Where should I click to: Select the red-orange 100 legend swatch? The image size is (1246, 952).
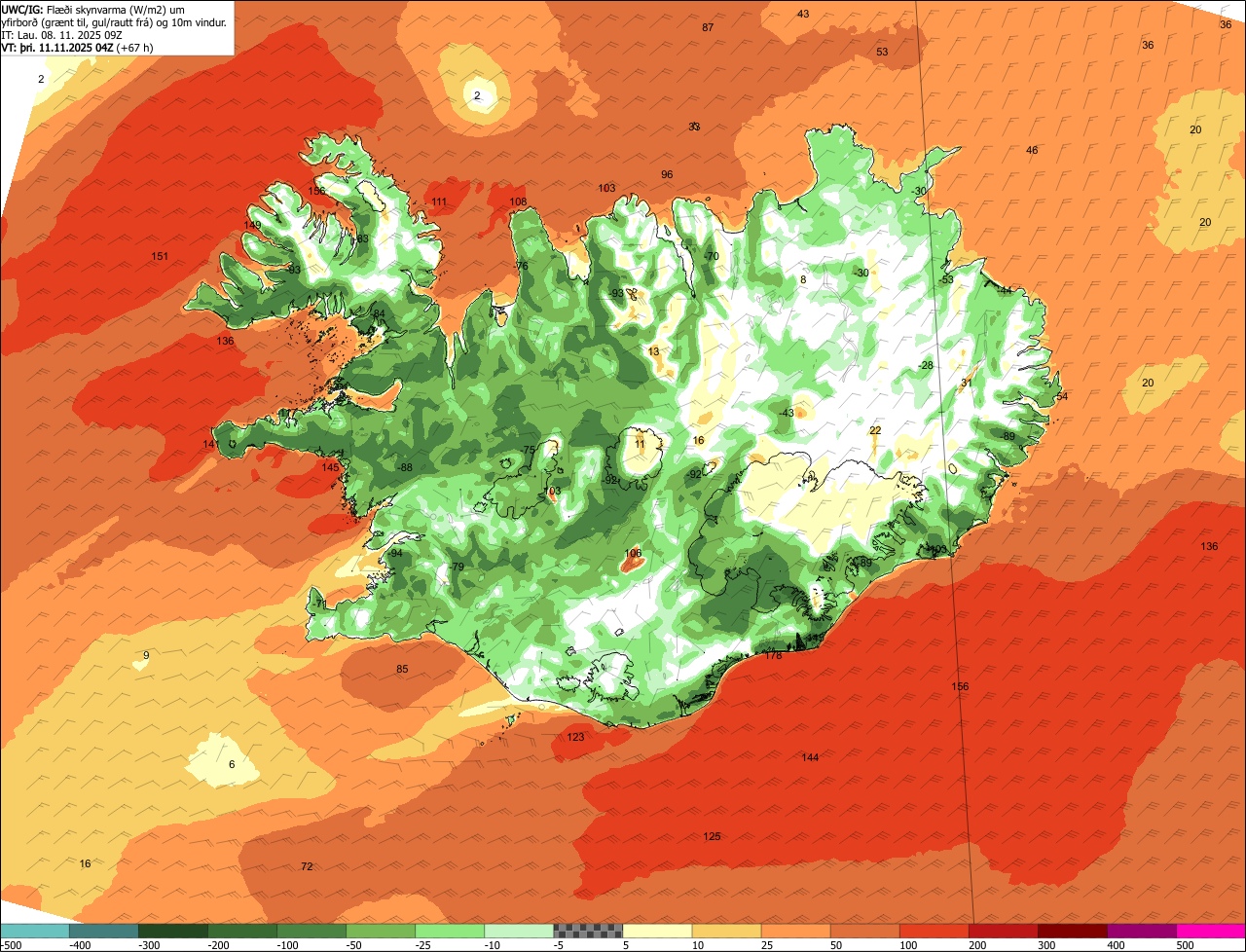pyautogui.click(x=934, y=931)
